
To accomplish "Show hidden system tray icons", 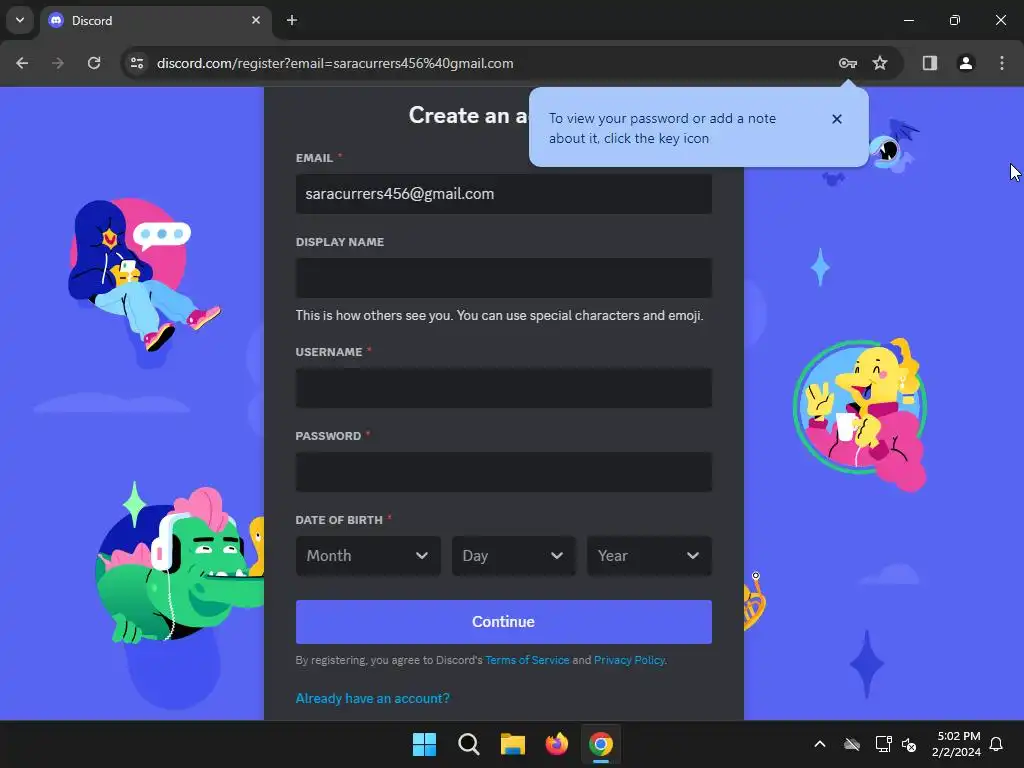I will (820, 744).
